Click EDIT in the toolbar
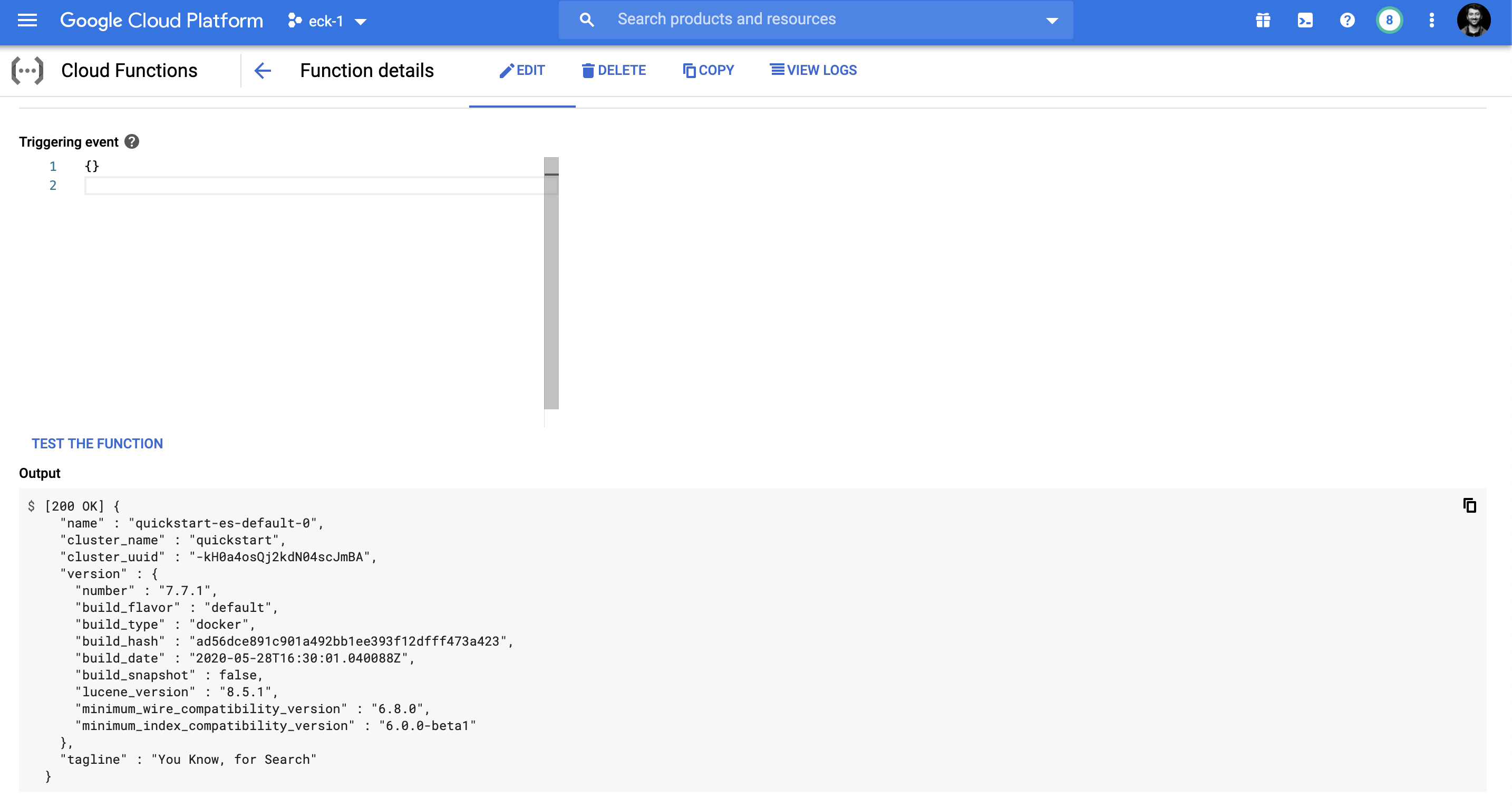1512x806 pixels. click(x=522, y=71)
